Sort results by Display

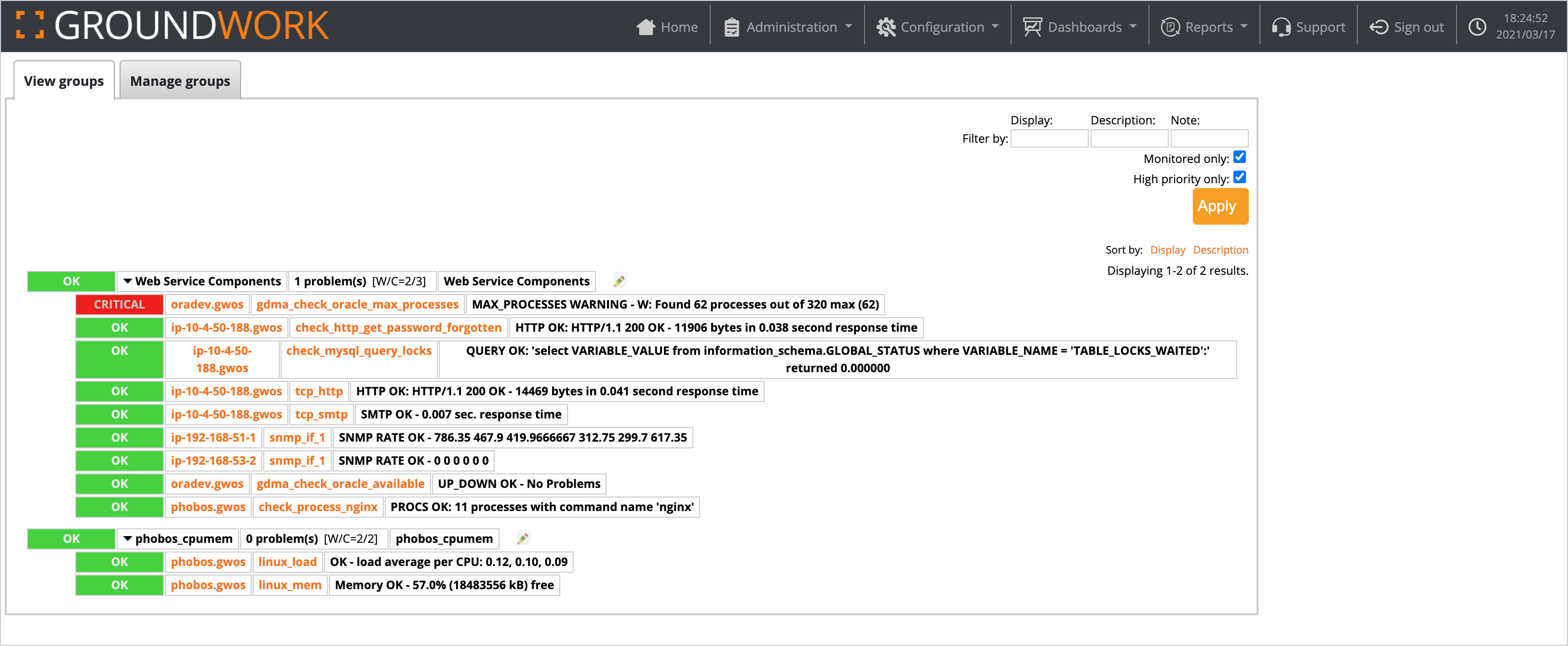[1167, 250]
